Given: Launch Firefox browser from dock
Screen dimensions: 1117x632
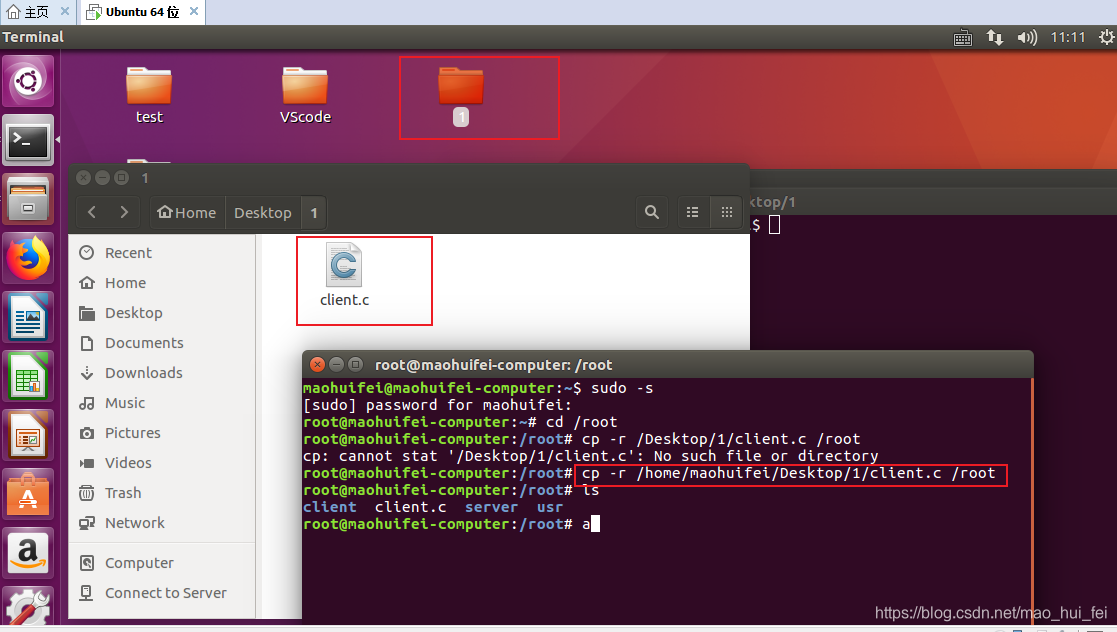Looking at the screenshot, I should [28, 259].
